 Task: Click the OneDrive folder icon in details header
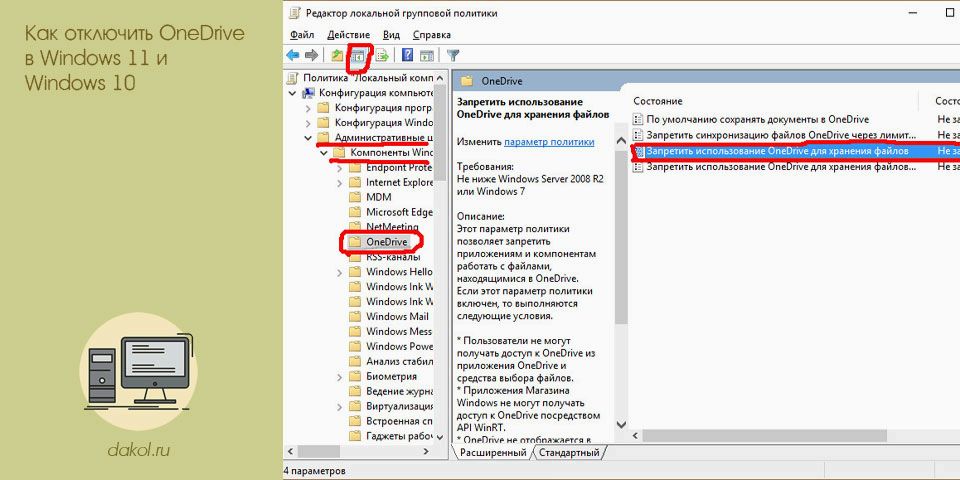click(467, 81)
